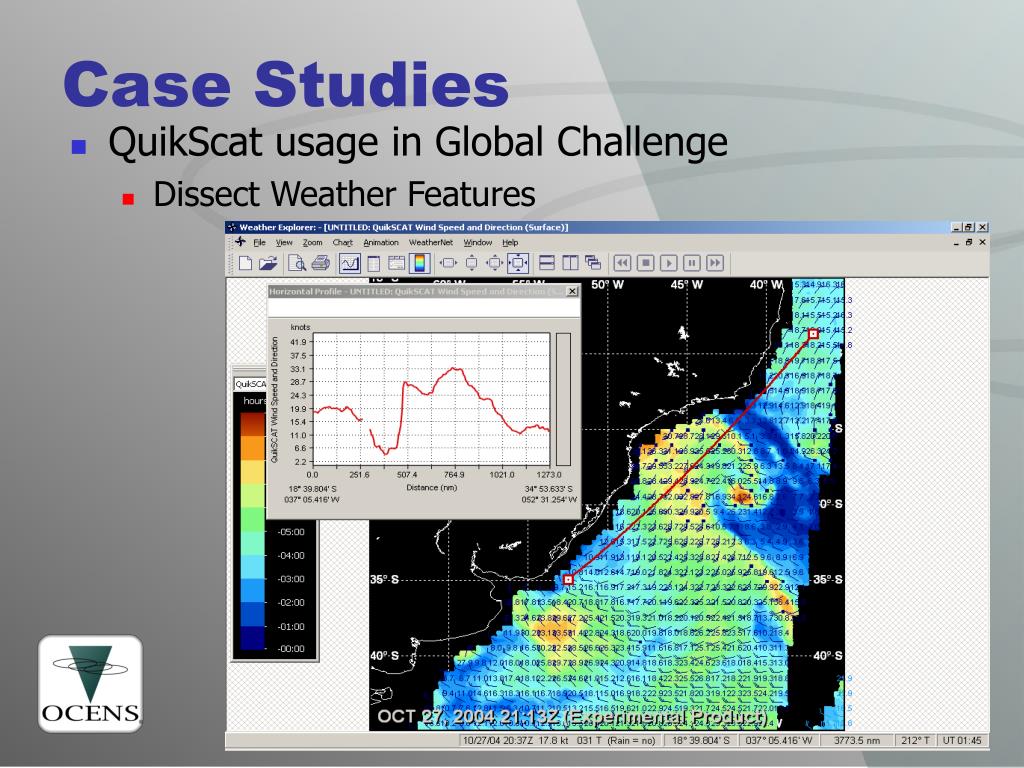This screenshot has width=1024, height=768.
Task: Minimize the Weather Explorer window
Action: pyautogui.click(x=957, y=227)
